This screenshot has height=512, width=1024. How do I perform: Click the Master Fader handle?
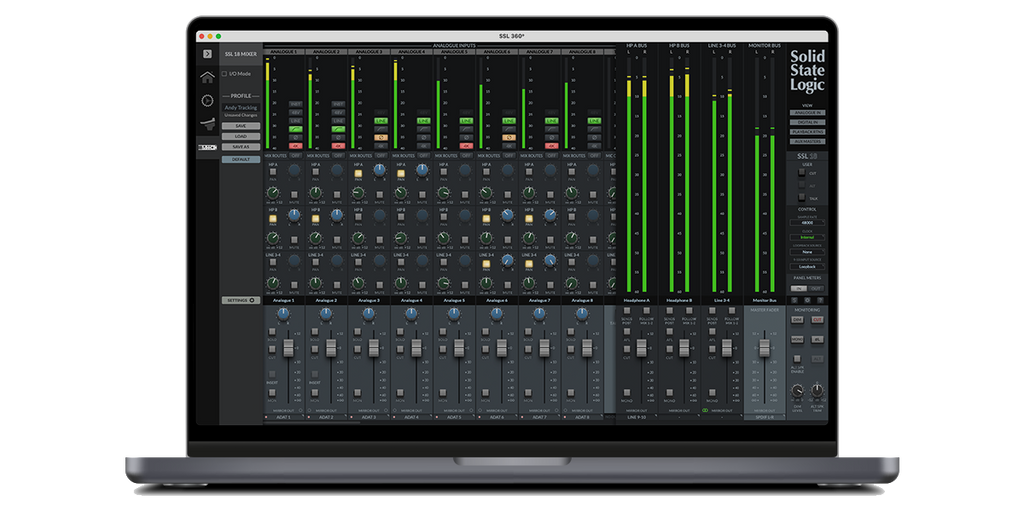[x=765, y=348]
